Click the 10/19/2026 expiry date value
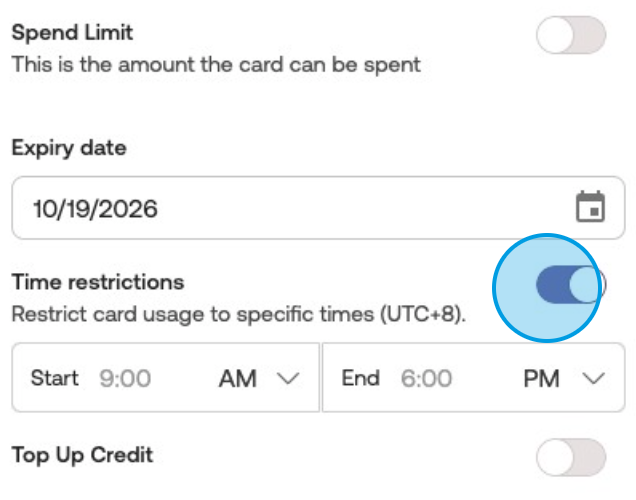This screenshot has width=636, height=500. [95, 208]
